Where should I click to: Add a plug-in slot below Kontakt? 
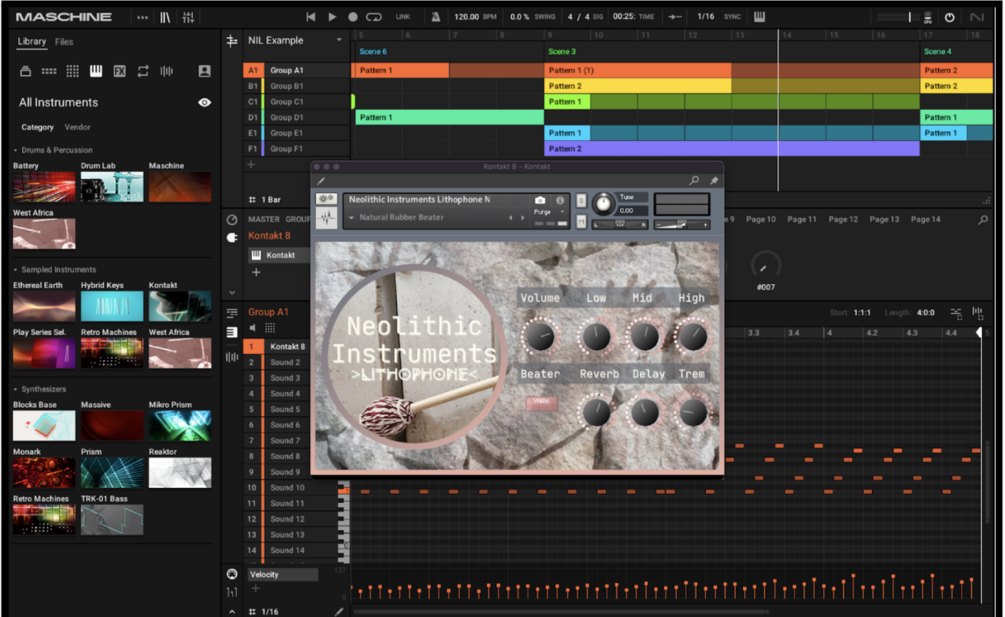pos(256,272)
